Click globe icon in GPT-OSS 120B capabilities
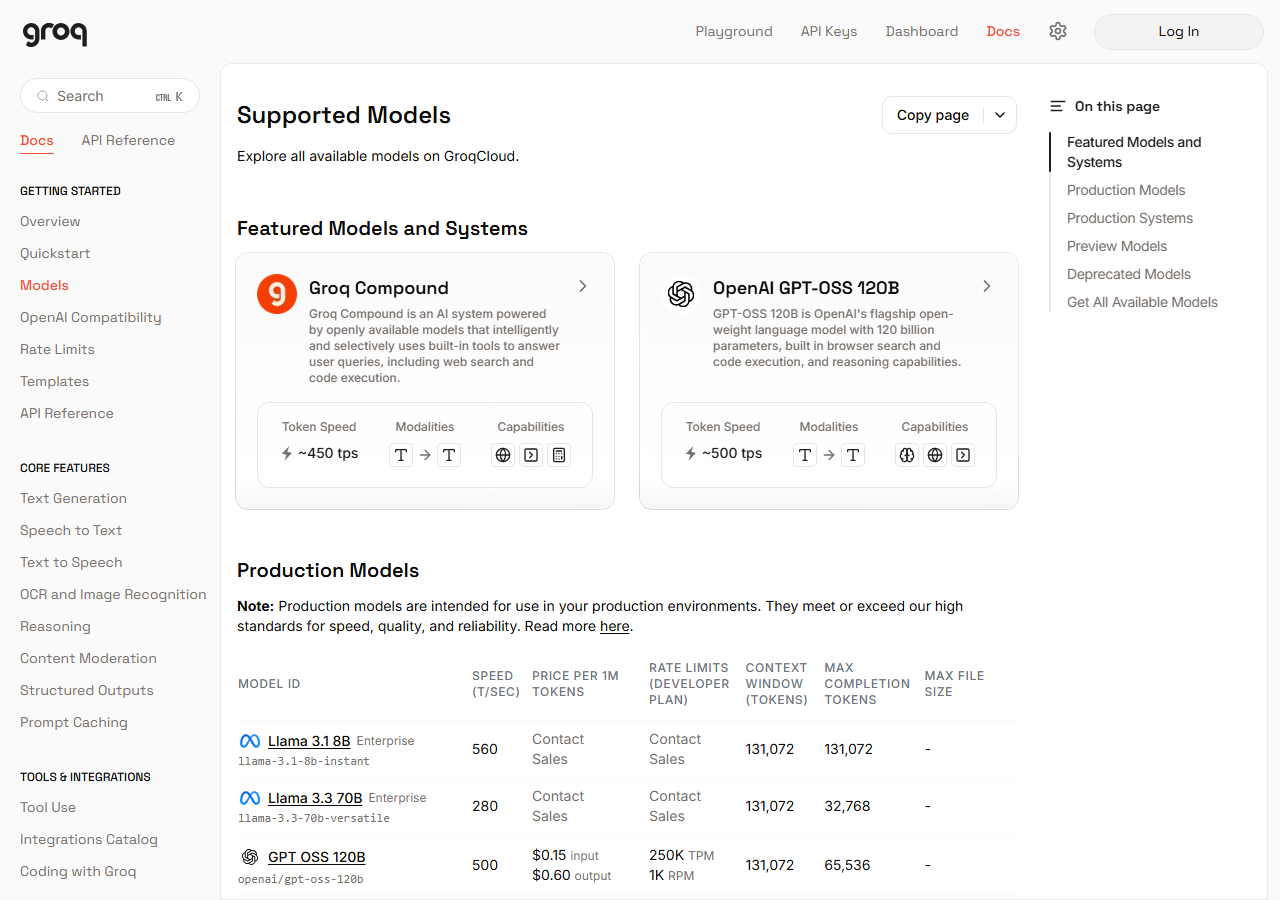The height and width of the screenshot is (900, 1280). pos(935,455)
